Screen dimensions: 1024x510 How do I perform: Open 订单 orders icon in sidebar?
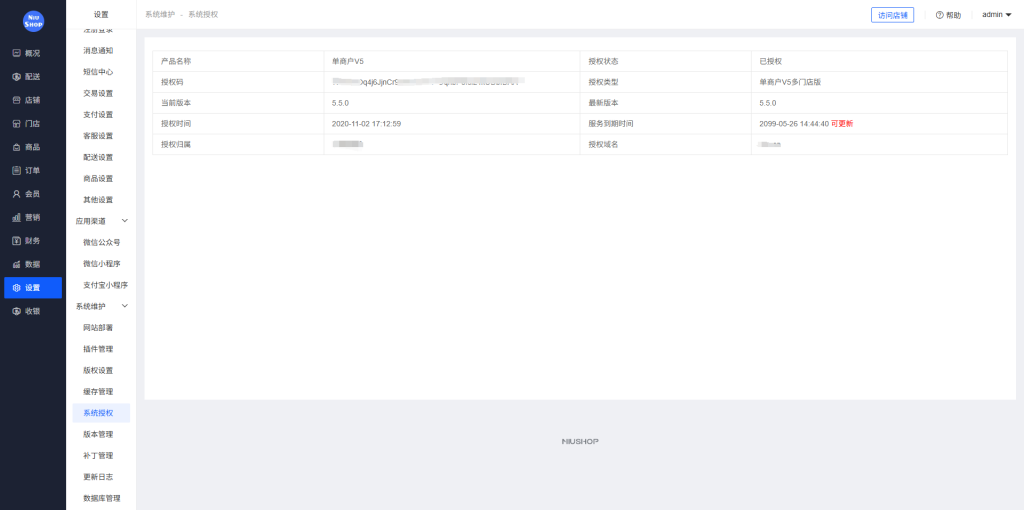17,170
